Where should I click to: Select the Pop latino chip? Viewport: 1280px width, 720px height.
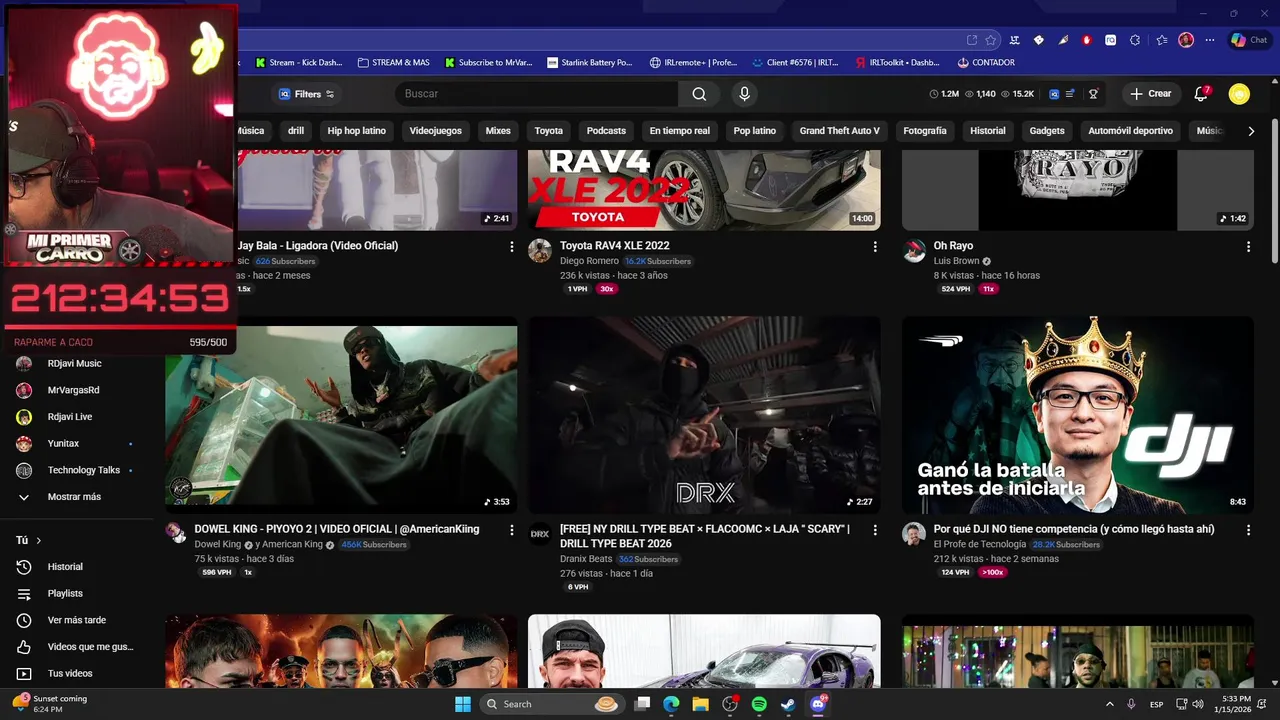(x=755, y=131)
